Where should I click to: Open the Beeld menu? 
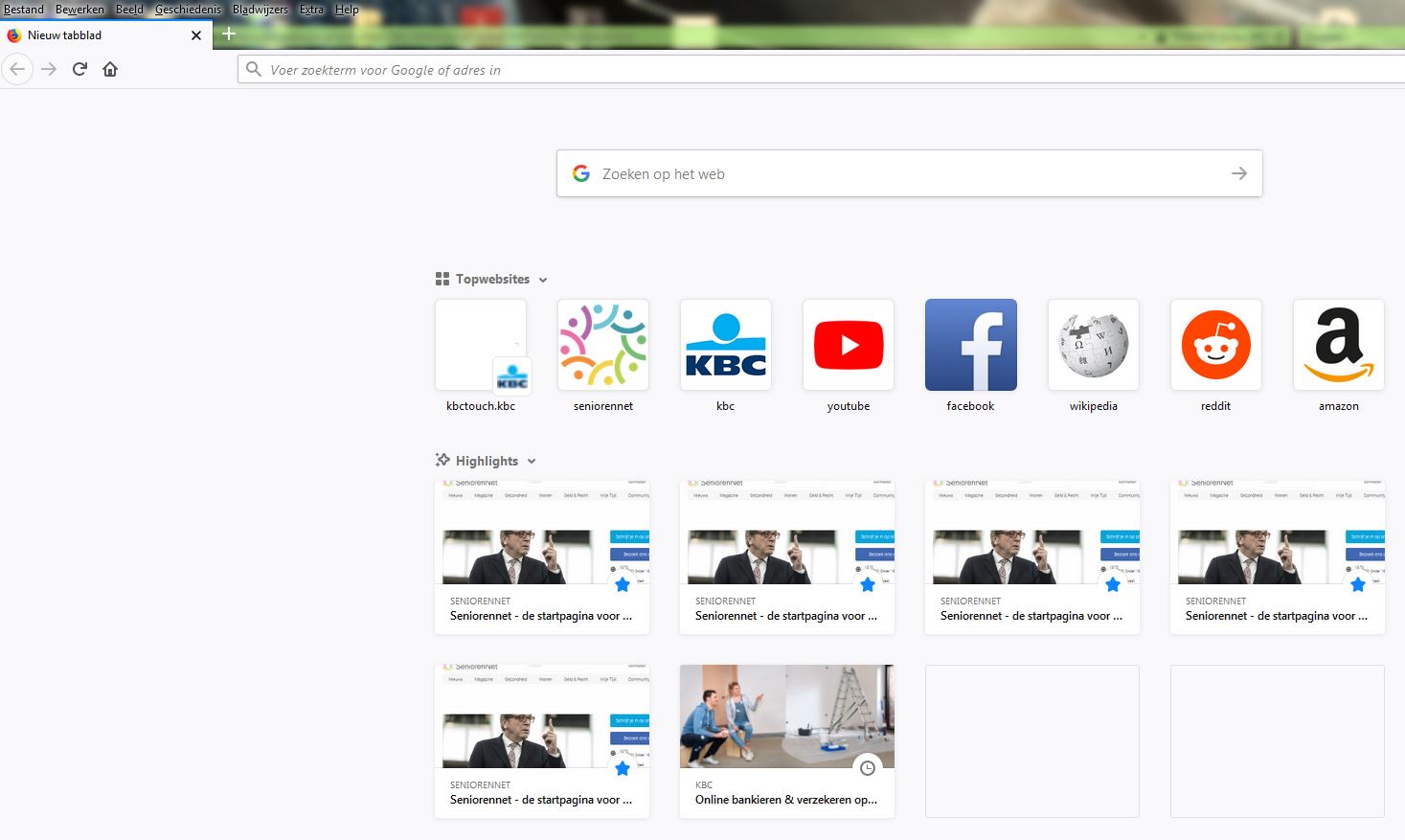pos(129,10)
